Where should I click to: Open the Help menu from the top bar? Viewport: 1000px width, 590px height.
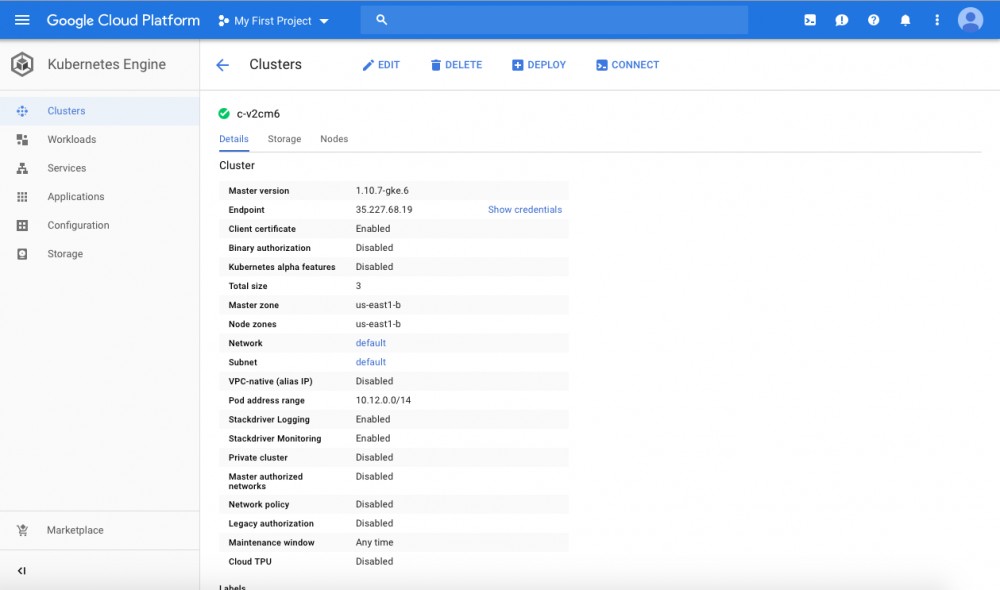873,19
